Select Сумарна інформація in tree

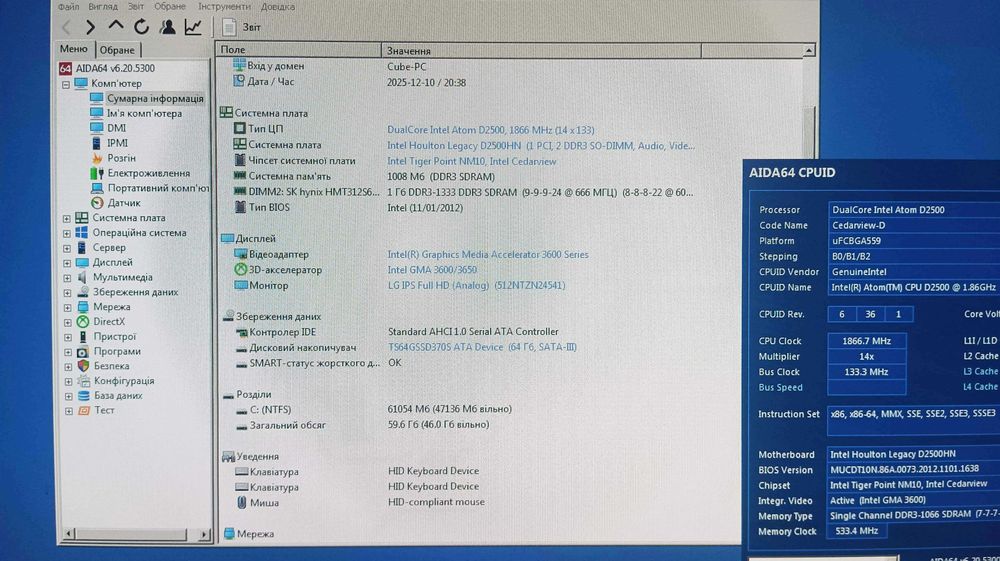(x=155, y=98)
